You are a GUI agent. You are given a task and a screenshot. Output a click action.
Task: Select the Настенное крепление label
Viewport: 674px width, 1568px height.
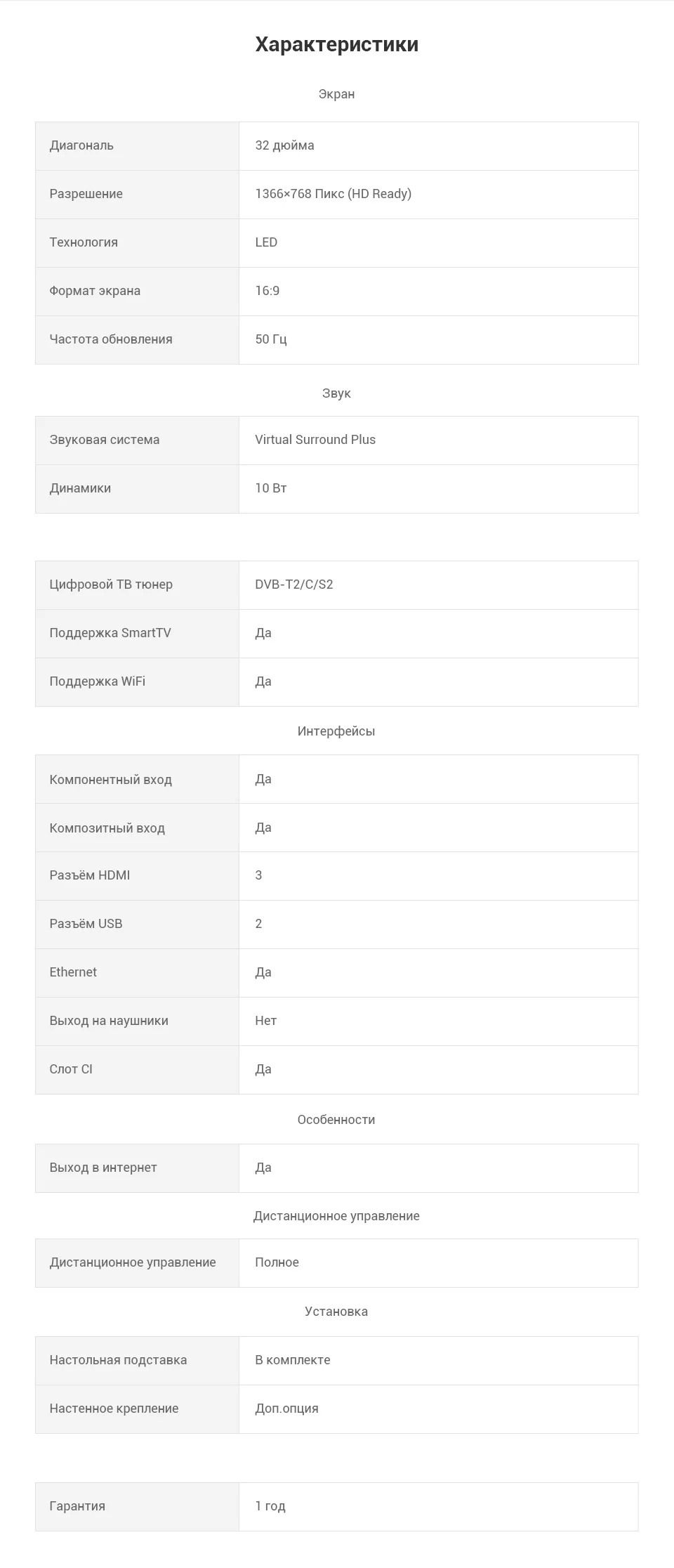click(114, 1409)
